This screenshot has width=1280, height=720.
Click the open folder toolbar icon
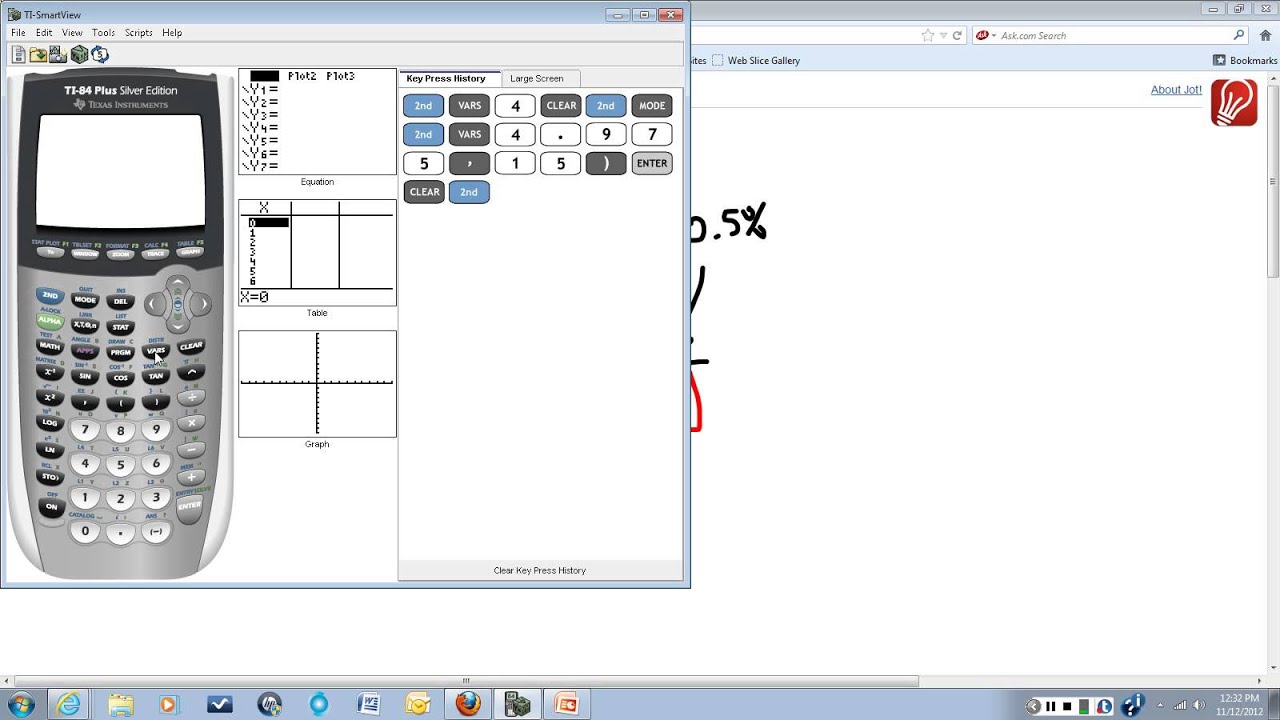tap(38, 55)
